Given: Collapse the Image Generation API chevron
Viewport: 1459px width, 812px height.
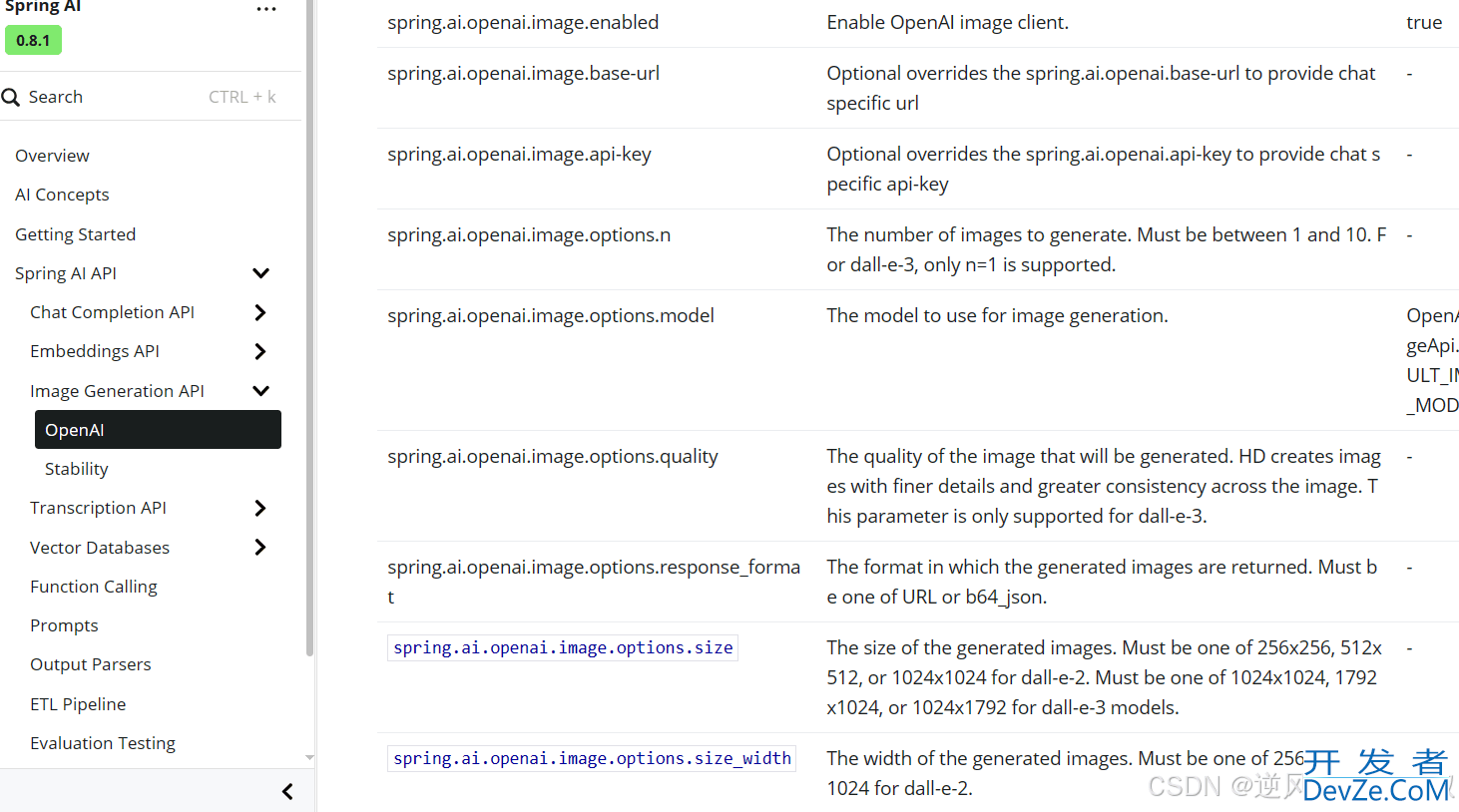Looking at the screenshot, I should pyautogui.click(x=261, y=391).
